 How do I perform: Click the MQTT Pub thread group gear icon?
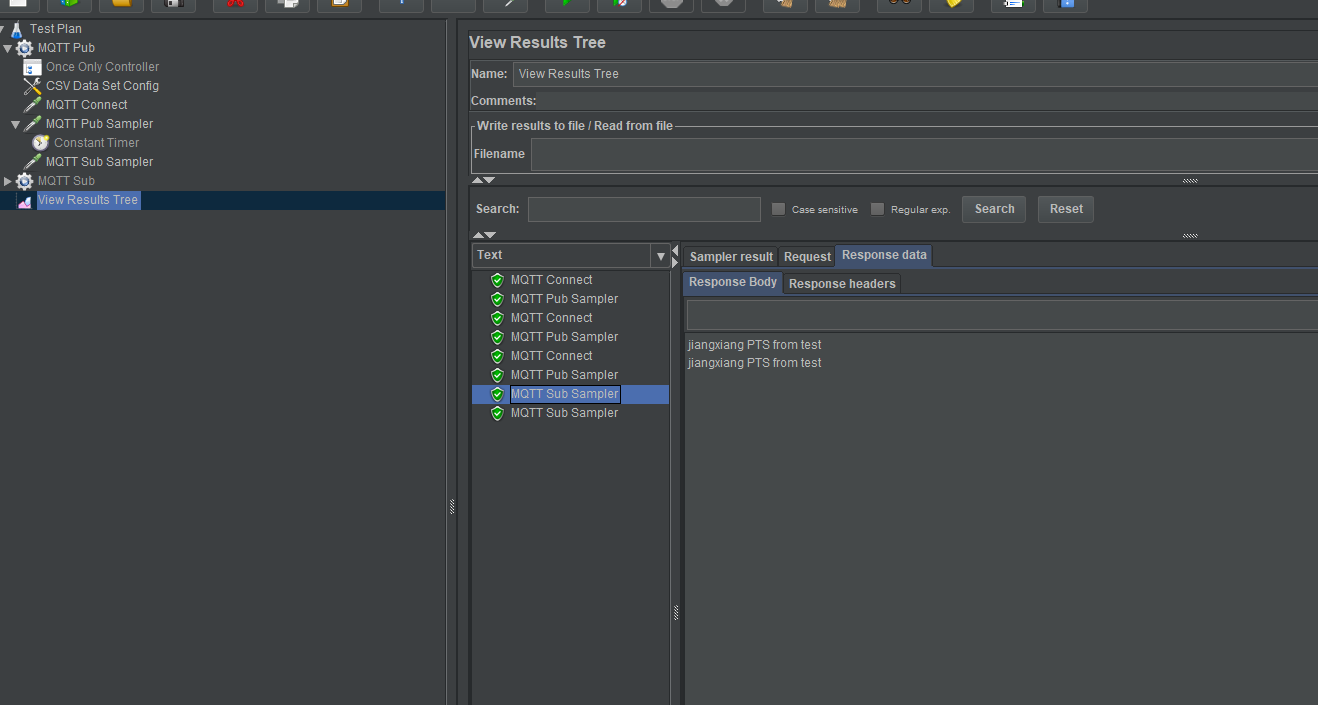pos(24,48)
